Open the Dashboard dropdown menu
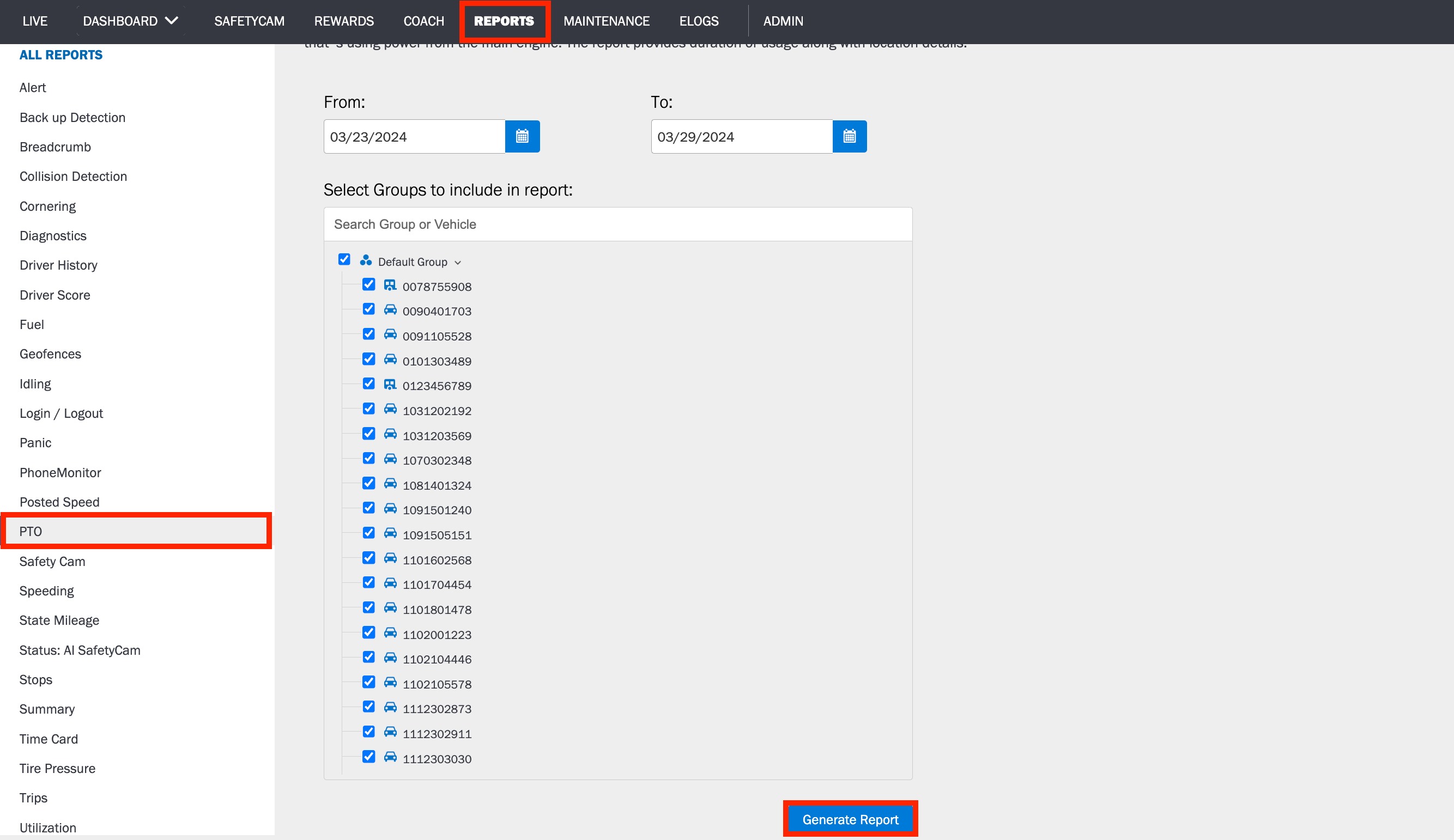The image size is (1454, 840). pos(130,21)
